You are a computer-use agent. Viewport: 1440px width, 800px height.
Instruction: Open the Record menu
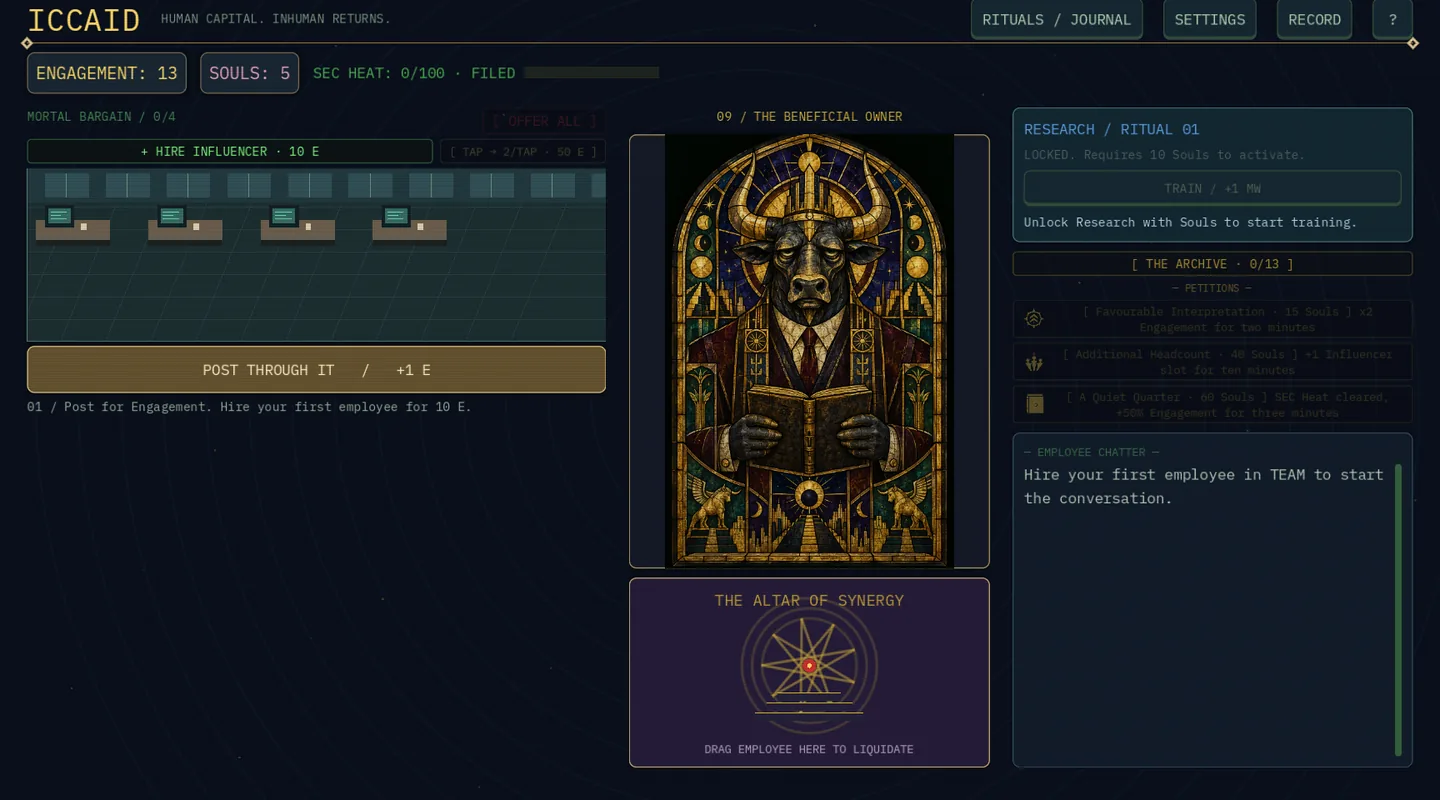coord(1314,20)
